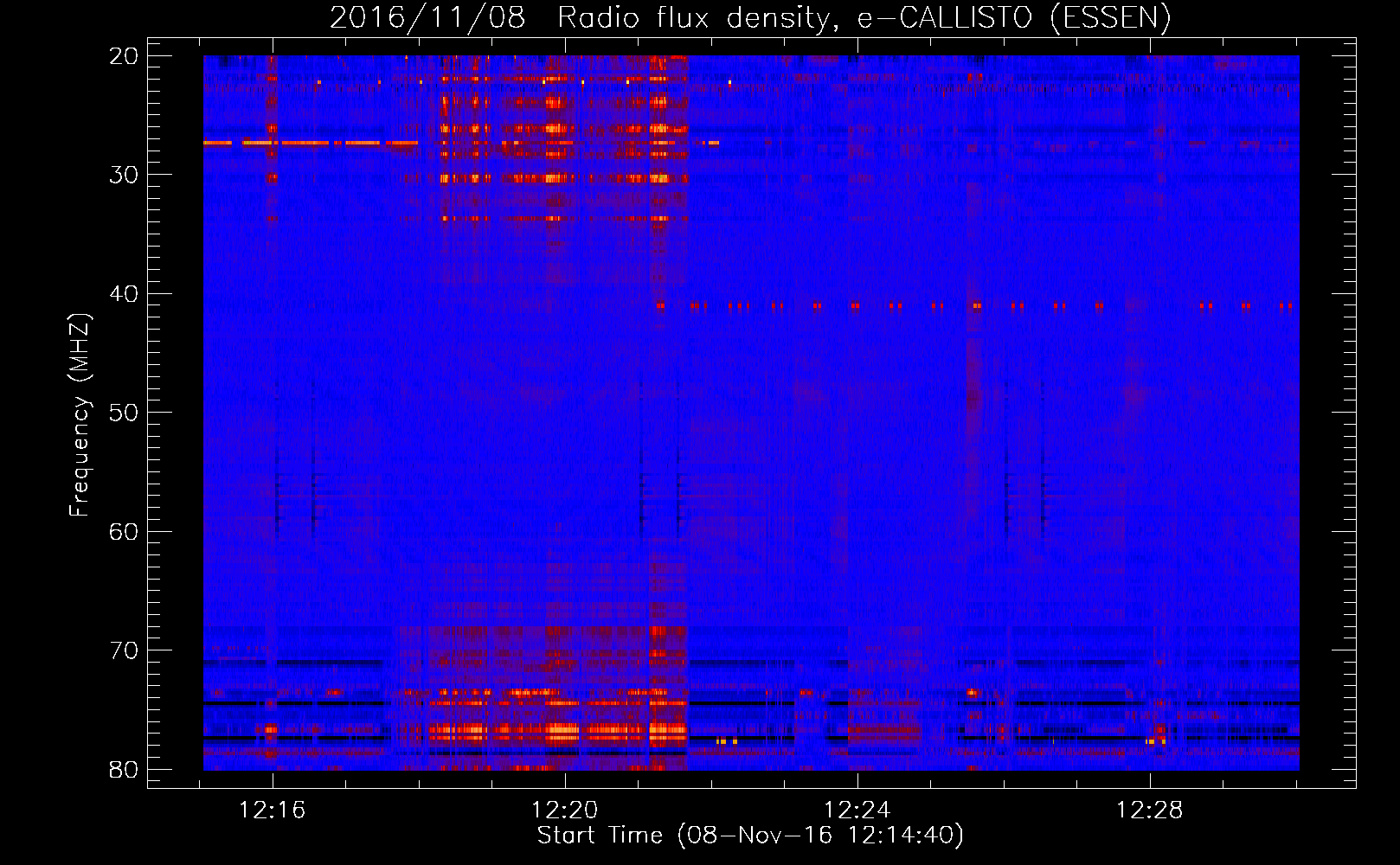Click the '12:24' time tick label
The width and height of the screenshot is (1400, 865).
[x=857, y=811]
